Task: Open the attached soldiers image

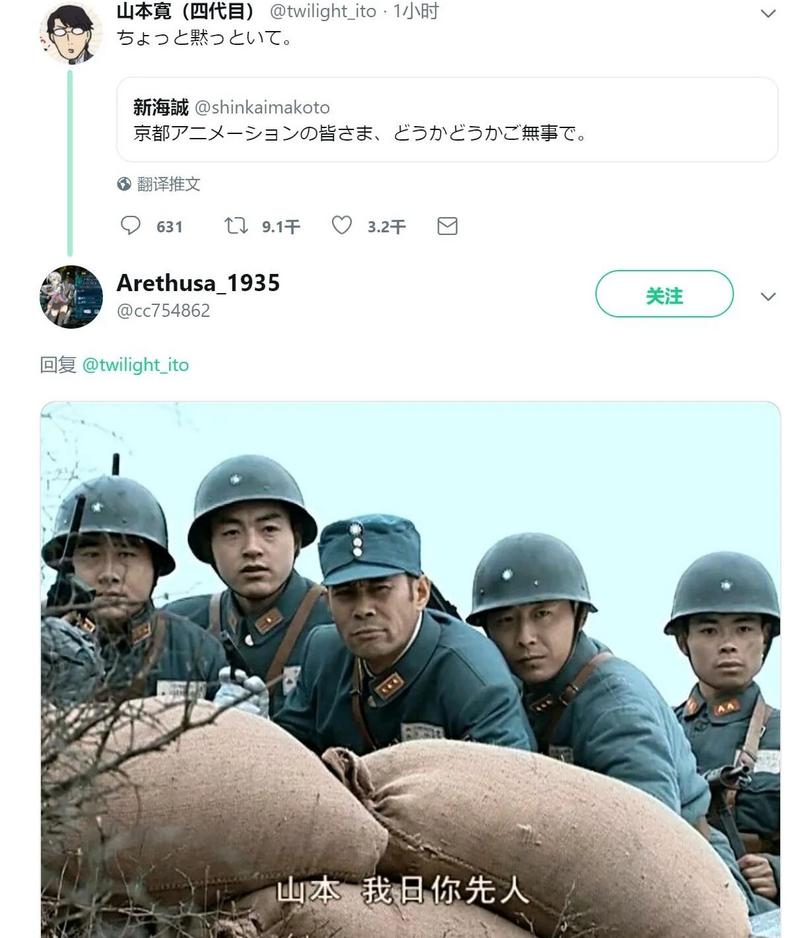Action: [410, 669]
